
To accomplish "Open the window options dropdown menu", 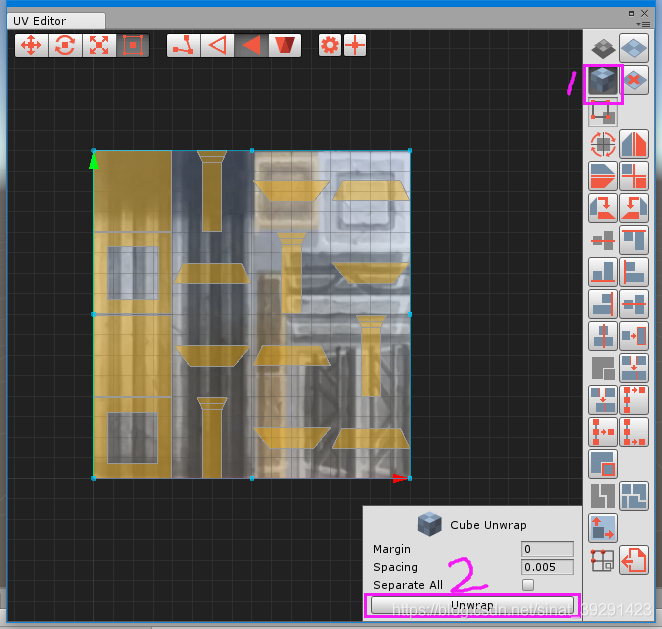I will point(643,24).
